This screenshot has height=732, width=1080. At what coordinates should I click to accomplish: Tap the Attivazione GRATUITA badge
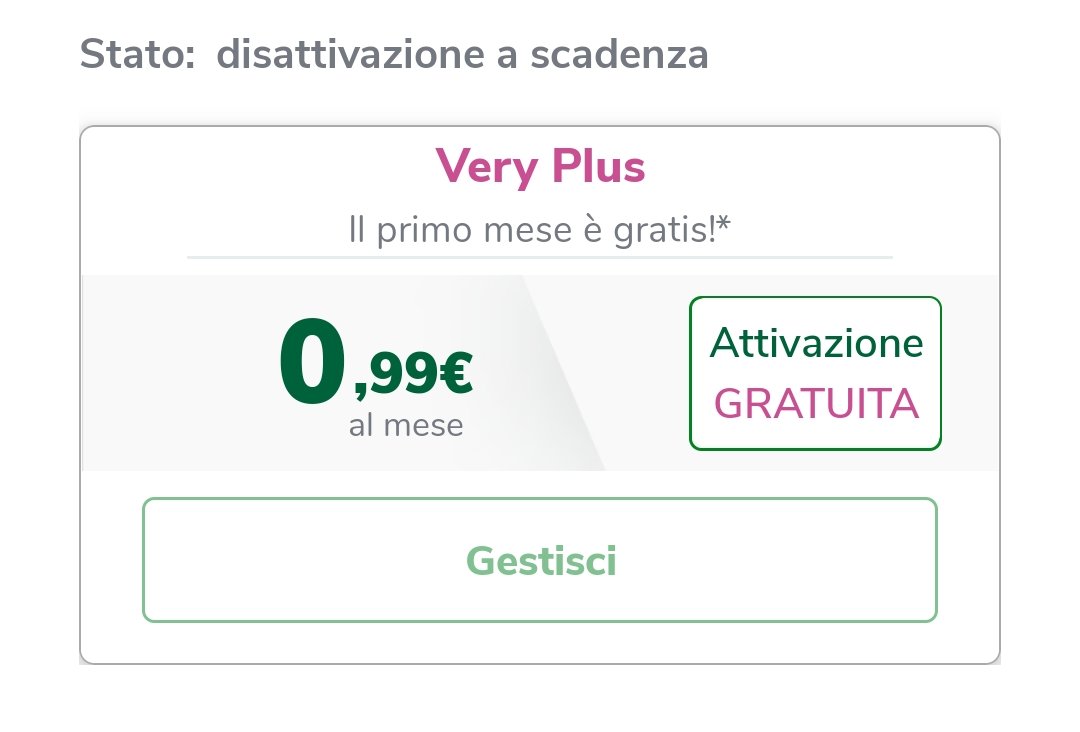(815, 373)
